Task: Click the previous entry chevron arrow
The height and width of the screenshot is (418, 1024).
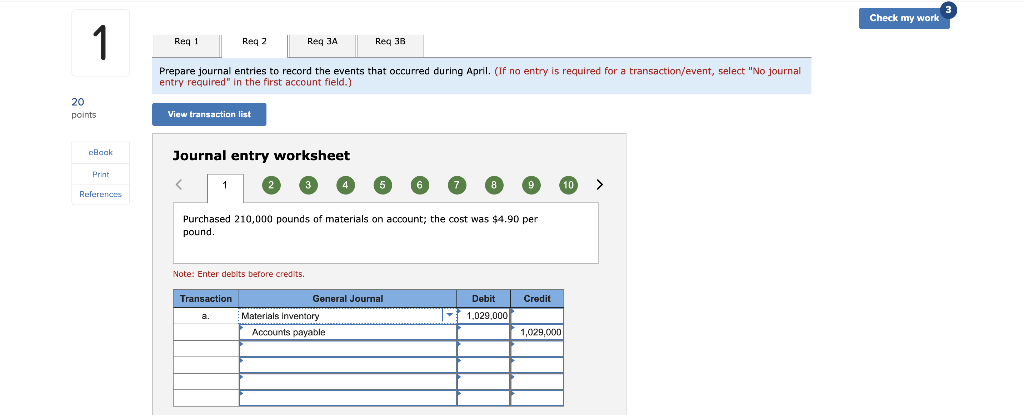Action: [x=178, y=185]
